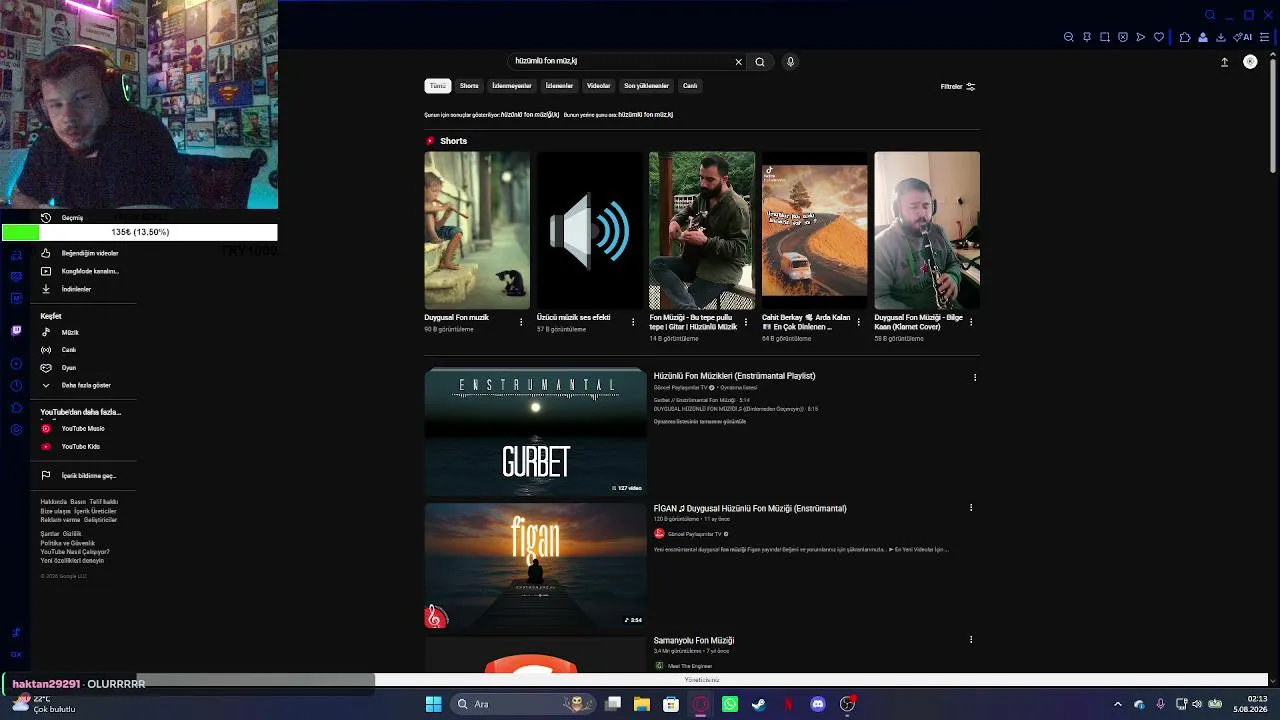Open the Samanyolu Fon Müziği title
Screen dimensions: 1280x720
coord(694,640)
